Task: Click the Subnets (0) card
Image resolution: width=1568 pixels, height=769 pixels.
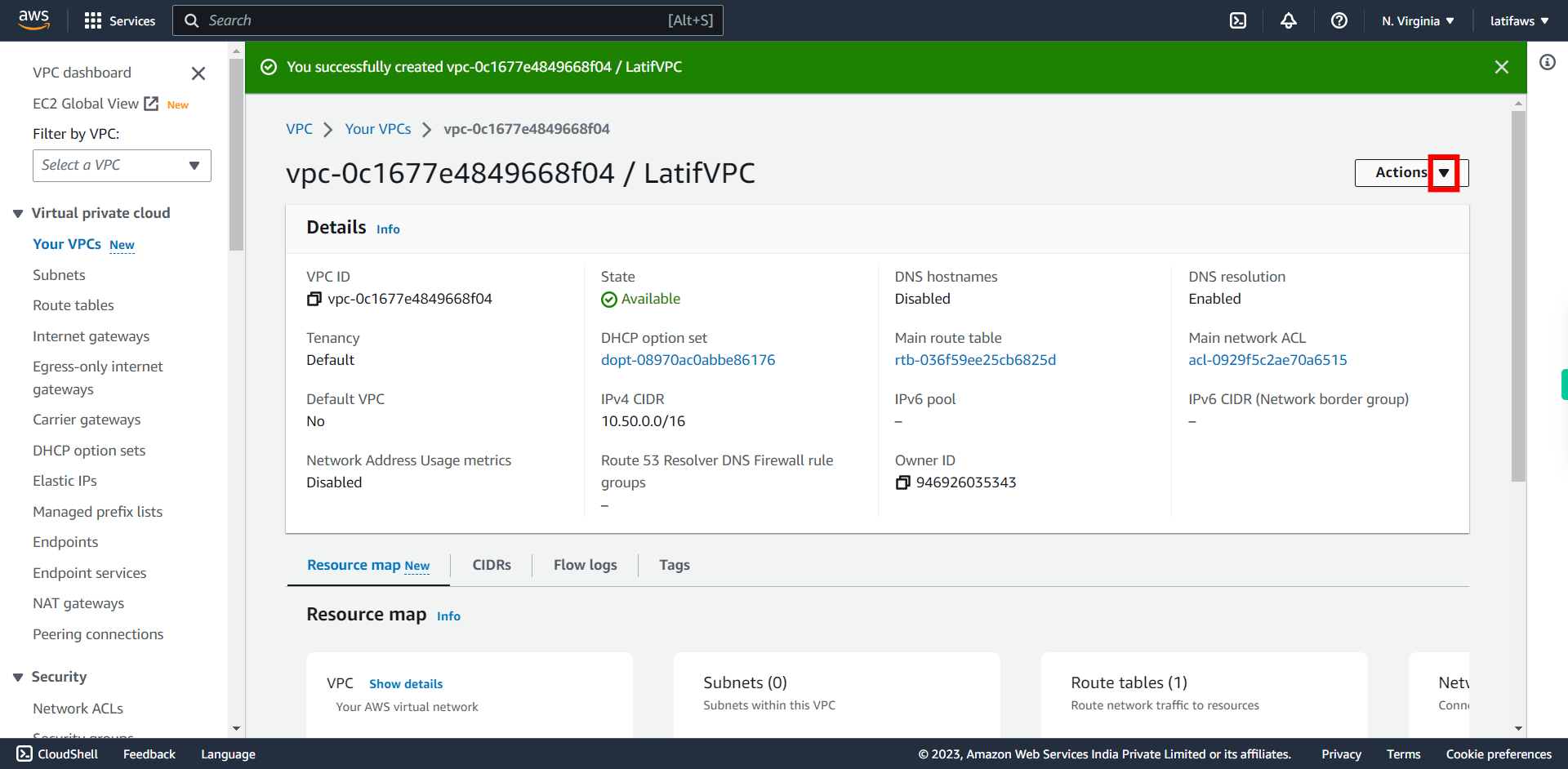Action: (x=837, y=695)
